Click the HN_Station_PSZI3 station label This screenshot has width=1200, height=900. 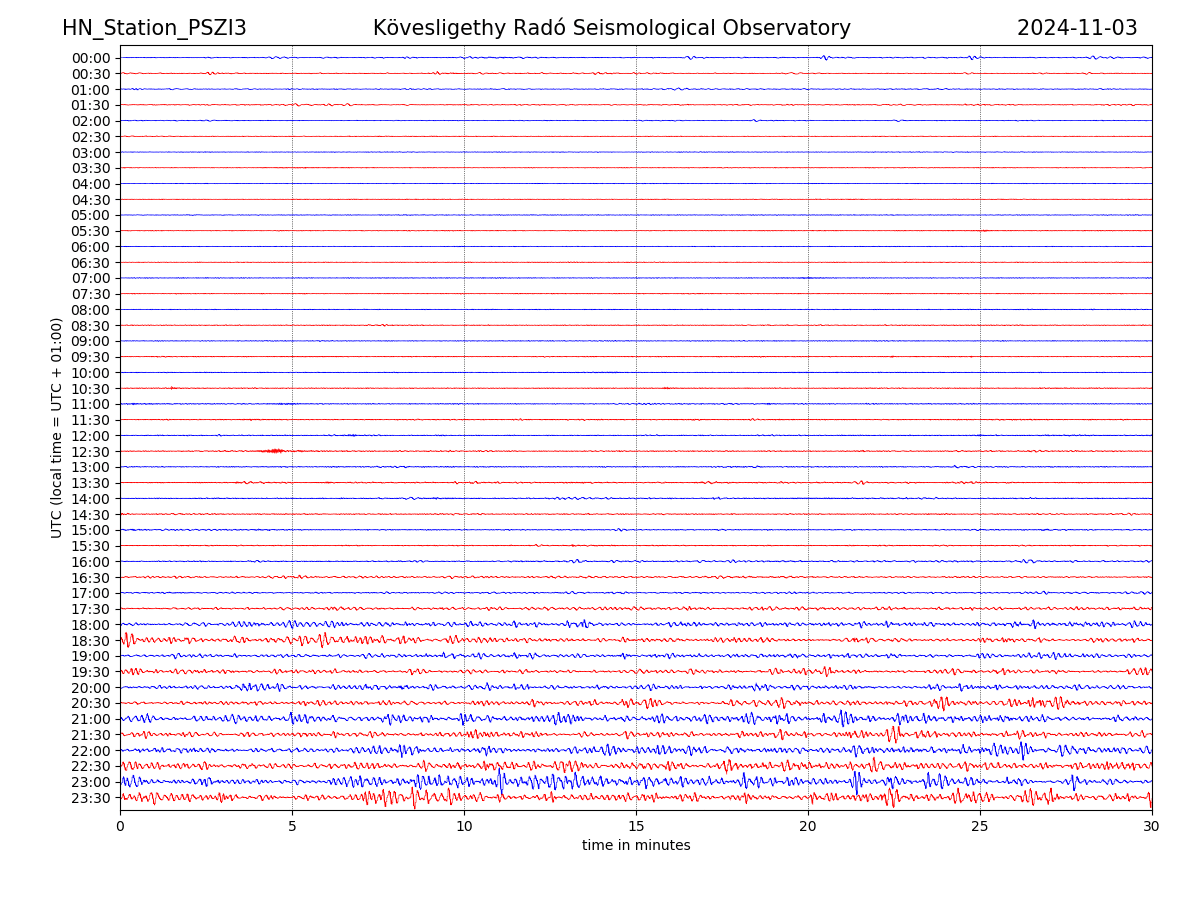[x=154, y=29]
